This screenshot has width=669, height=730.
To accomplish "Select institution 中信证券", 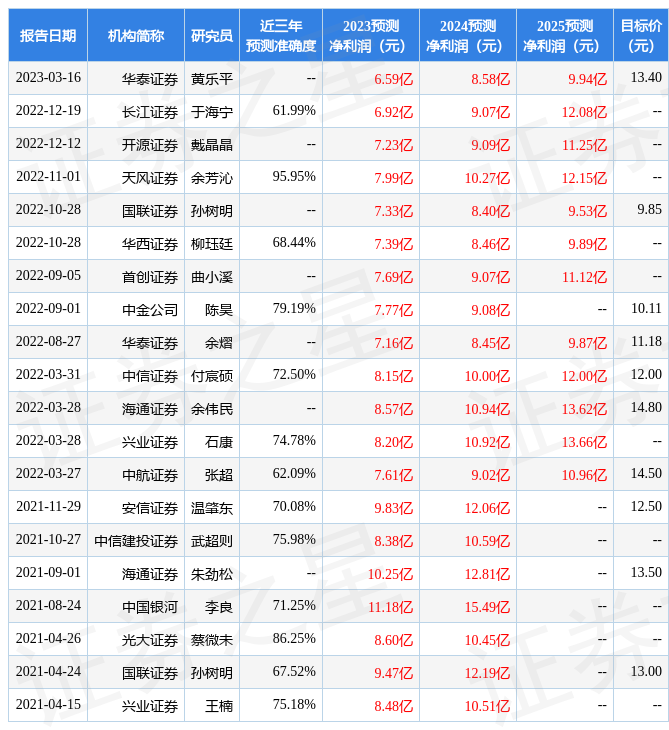I will (150, 376).
